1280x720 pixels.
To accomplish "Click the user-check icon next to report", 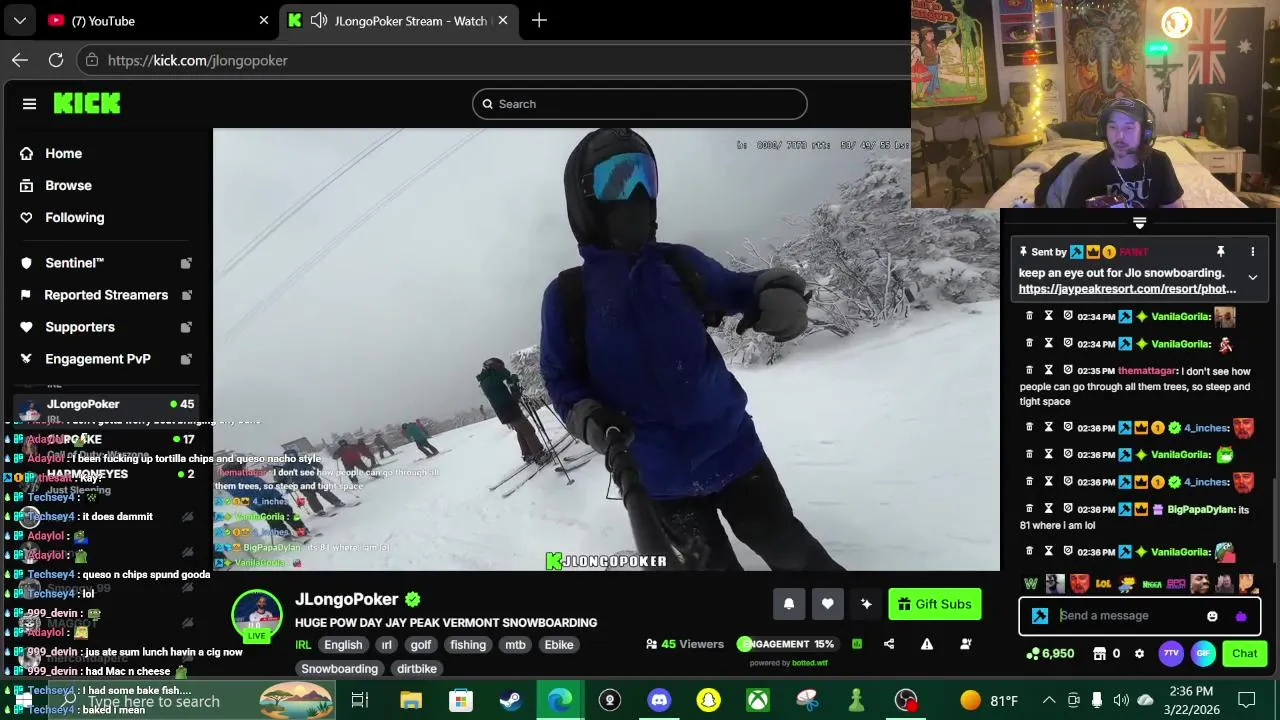I will point(966,644).
